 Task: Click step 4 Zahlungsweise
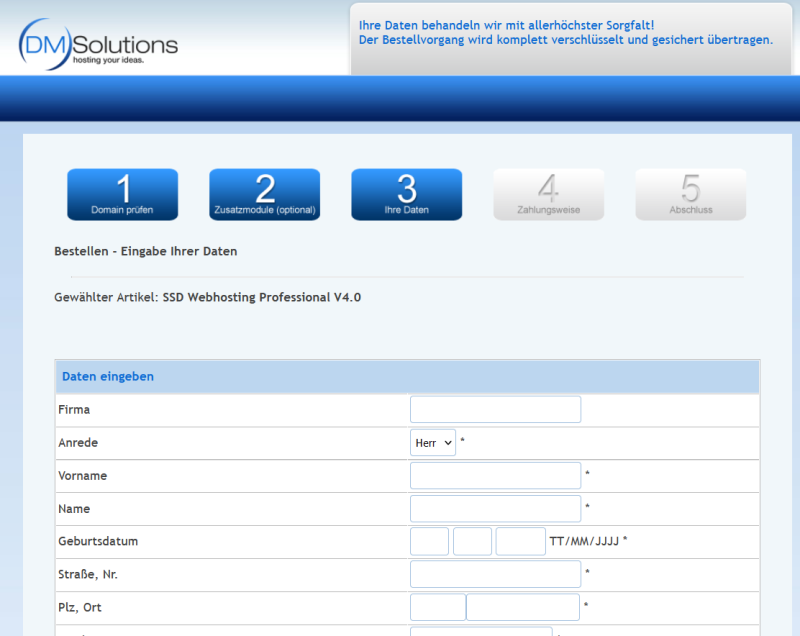(548, 194)
